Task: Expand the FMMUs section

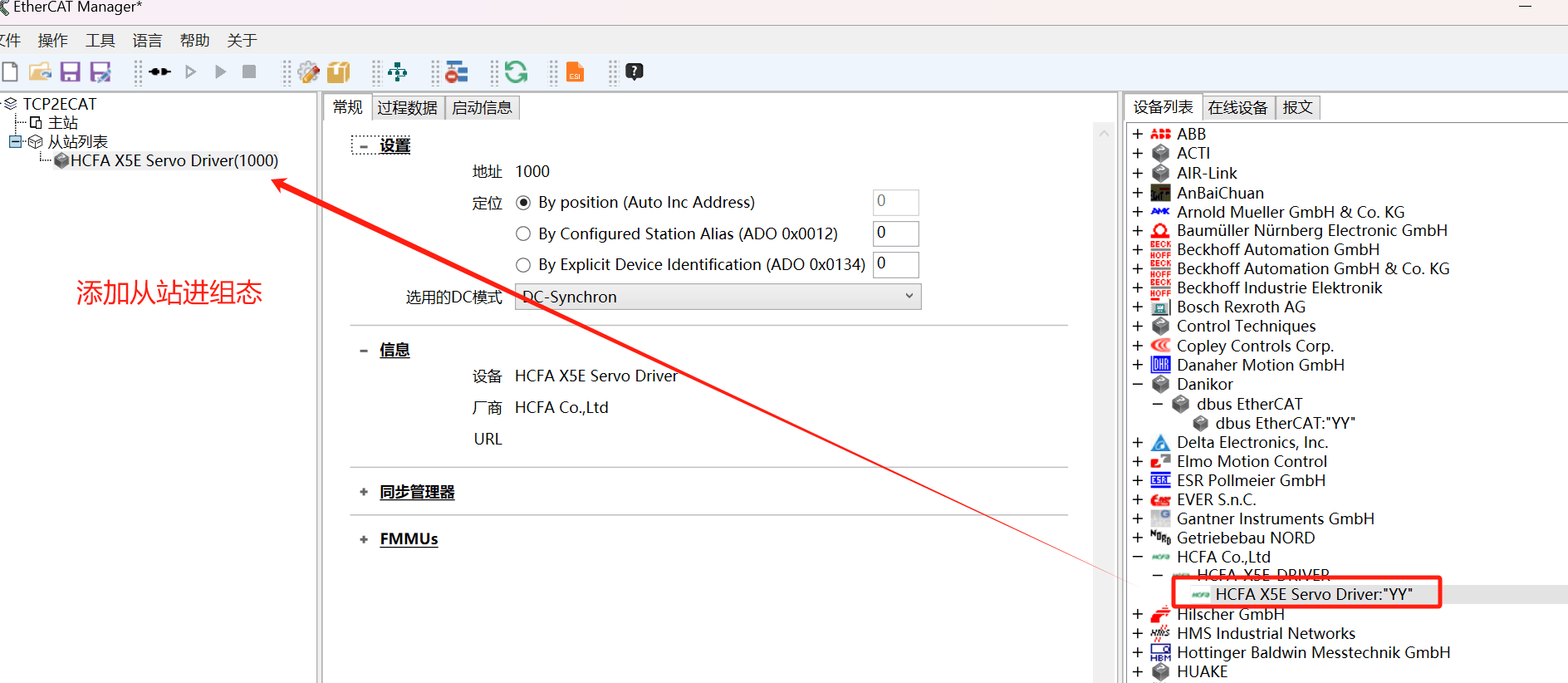Action: [364, 539]
